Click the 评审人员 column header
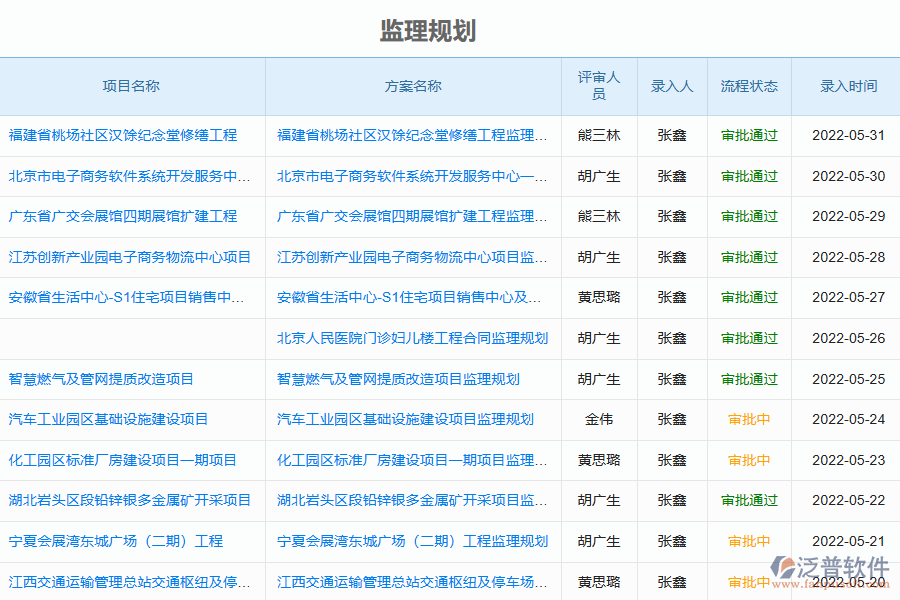Screen dimensions: 900x600 click(599, 86)
